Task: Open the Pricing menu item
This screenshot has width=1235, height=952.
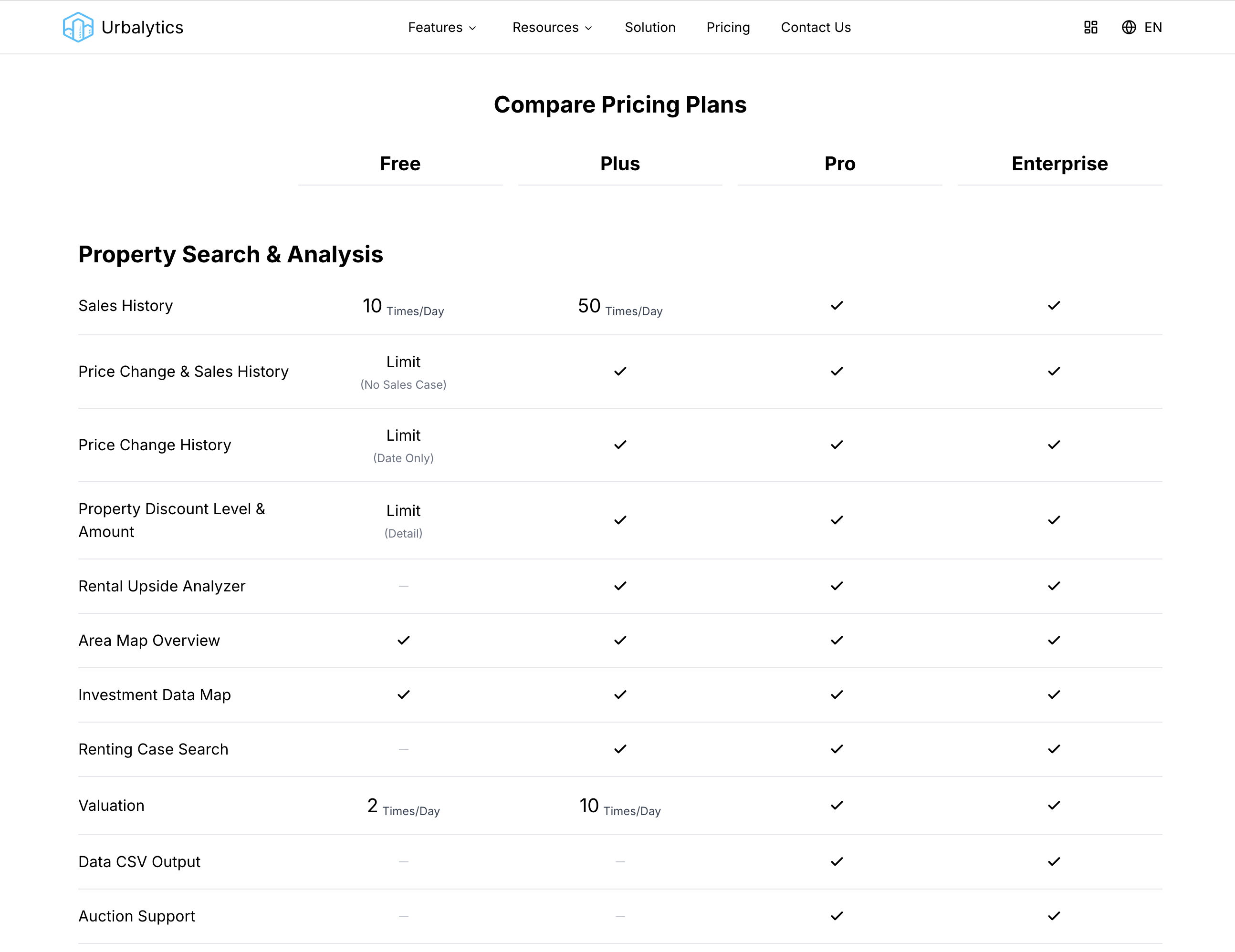Action: coord(728,27)
